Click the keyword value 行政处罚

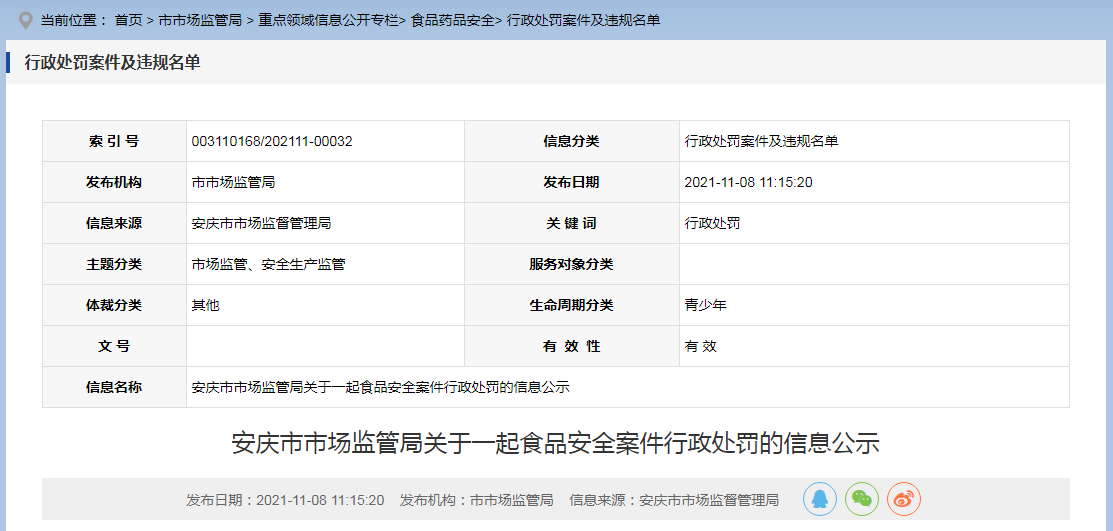point(713,224)
